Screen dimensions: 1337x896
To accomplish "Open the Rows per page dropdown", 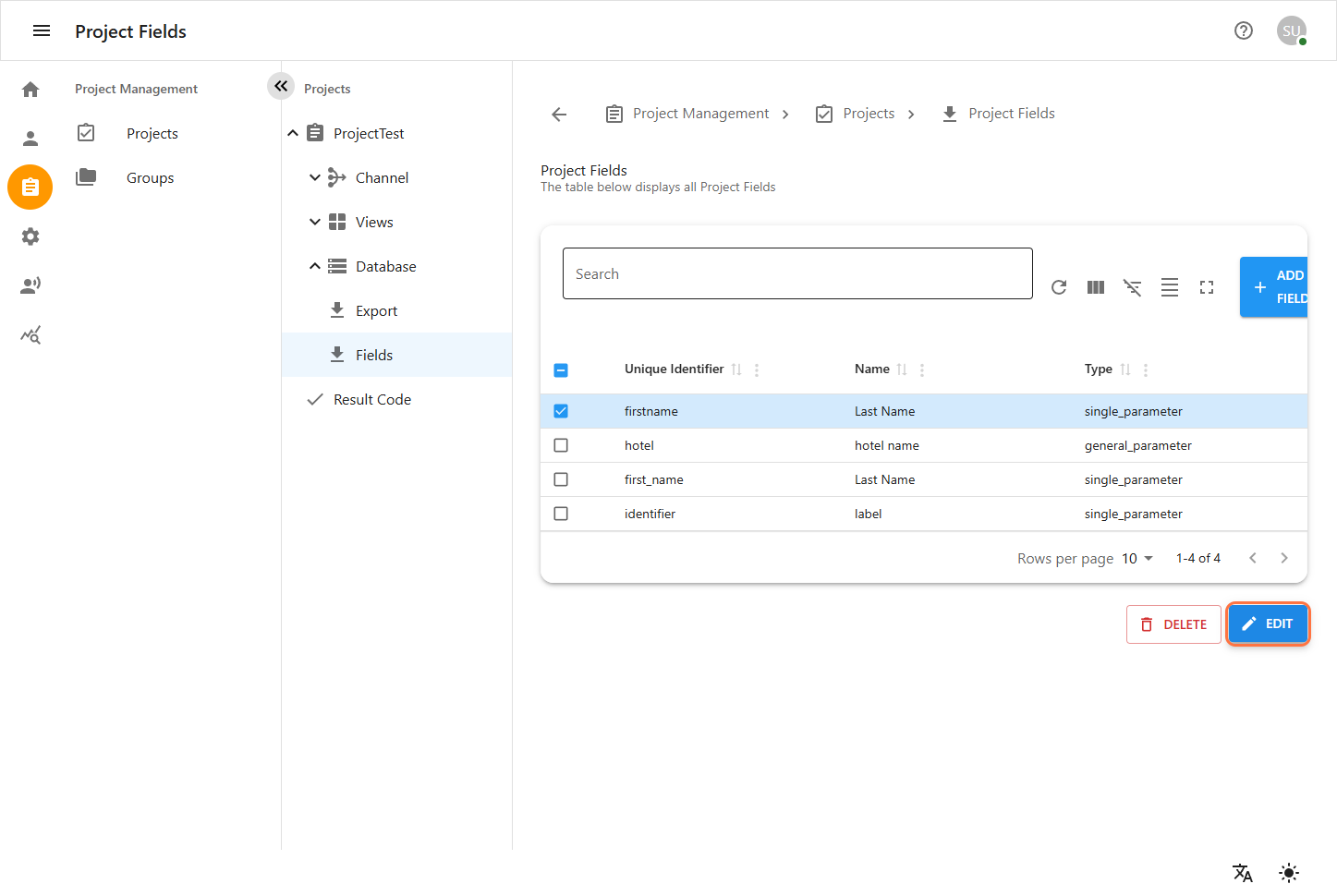I will 1136,558.
